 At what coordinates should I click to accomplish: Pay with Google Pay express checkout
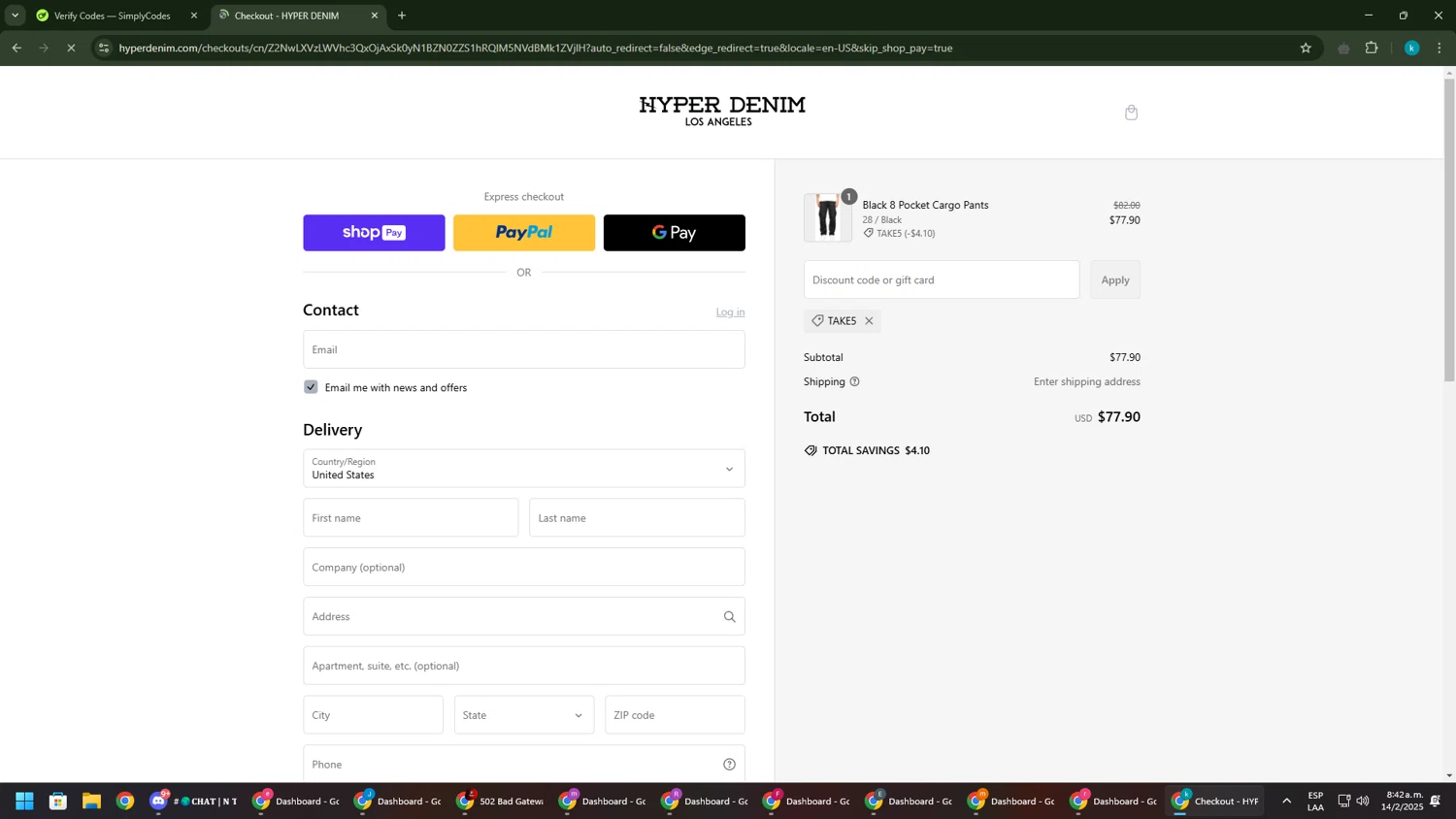[x=675, y=233]
